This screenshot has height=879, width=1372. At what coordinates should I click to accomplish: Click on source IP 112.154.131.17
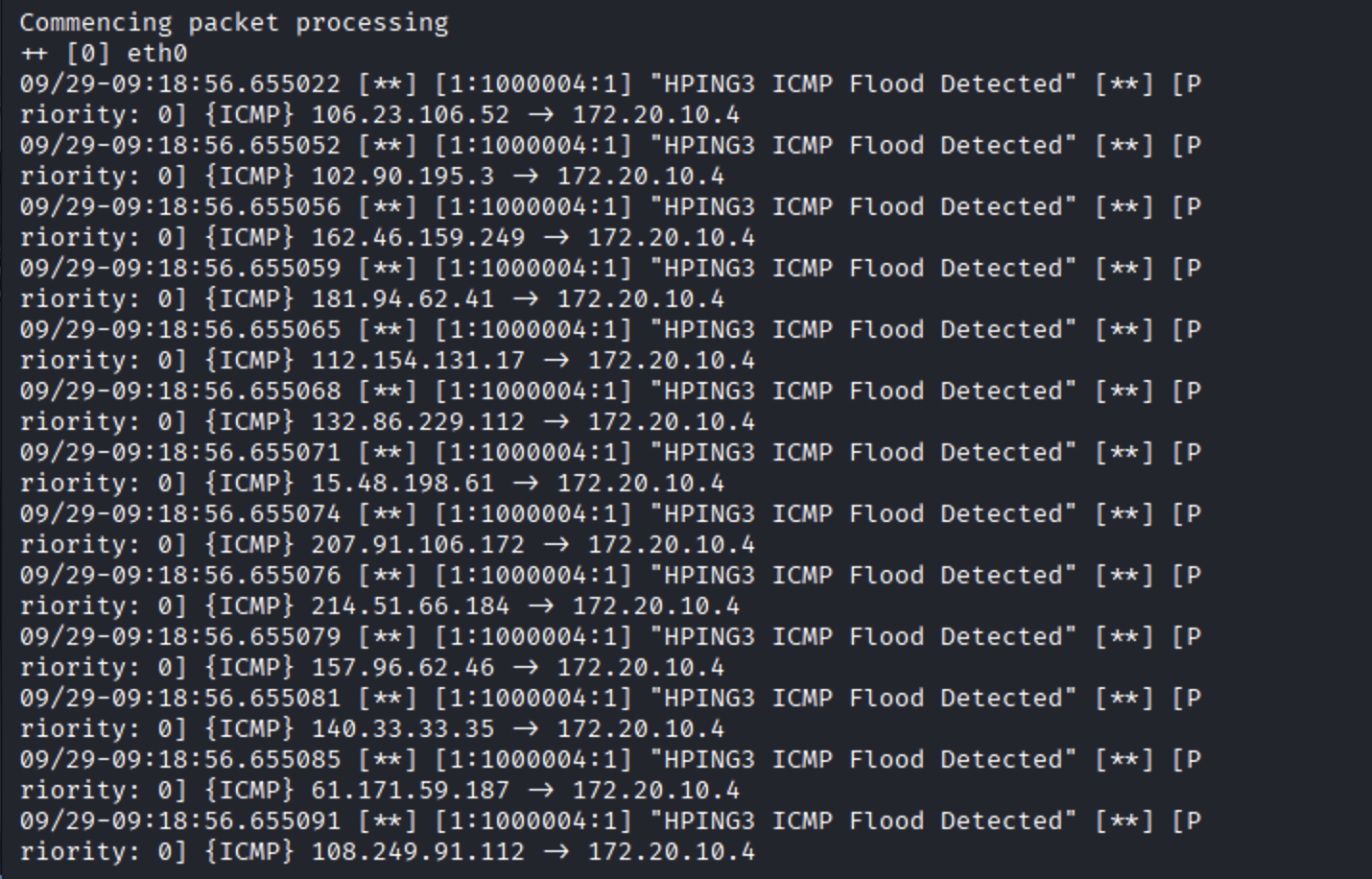(x=417, y=361)
